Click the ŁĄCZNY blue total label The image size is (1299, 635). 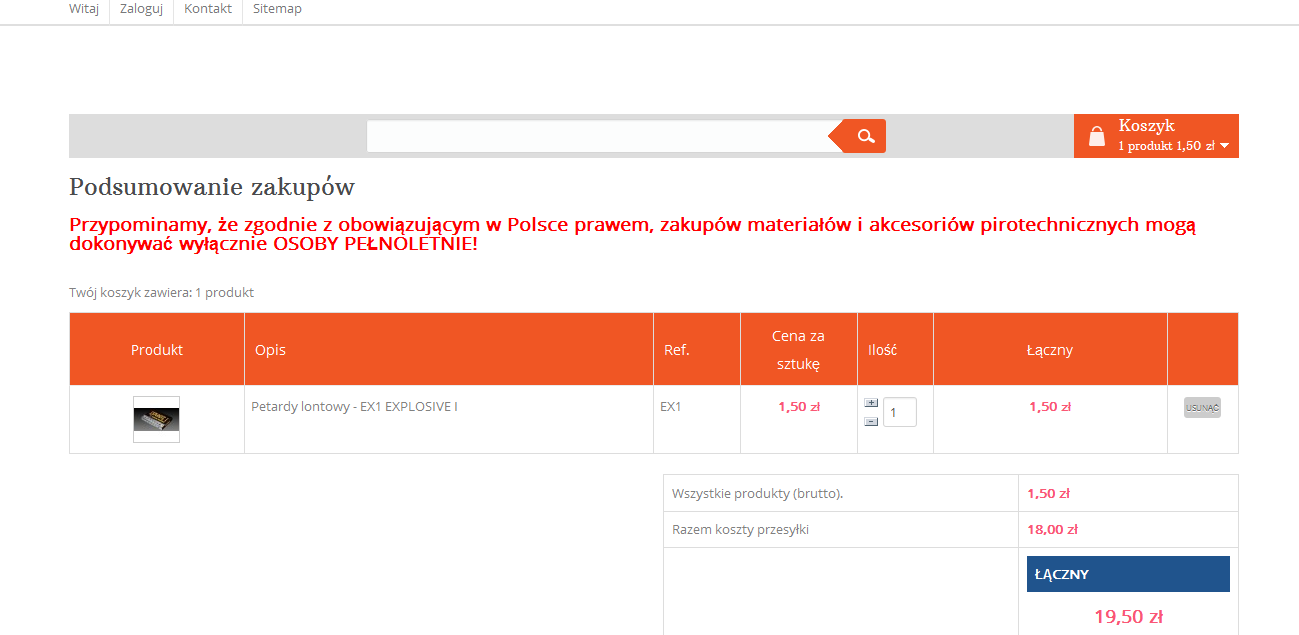point(1128,574)
